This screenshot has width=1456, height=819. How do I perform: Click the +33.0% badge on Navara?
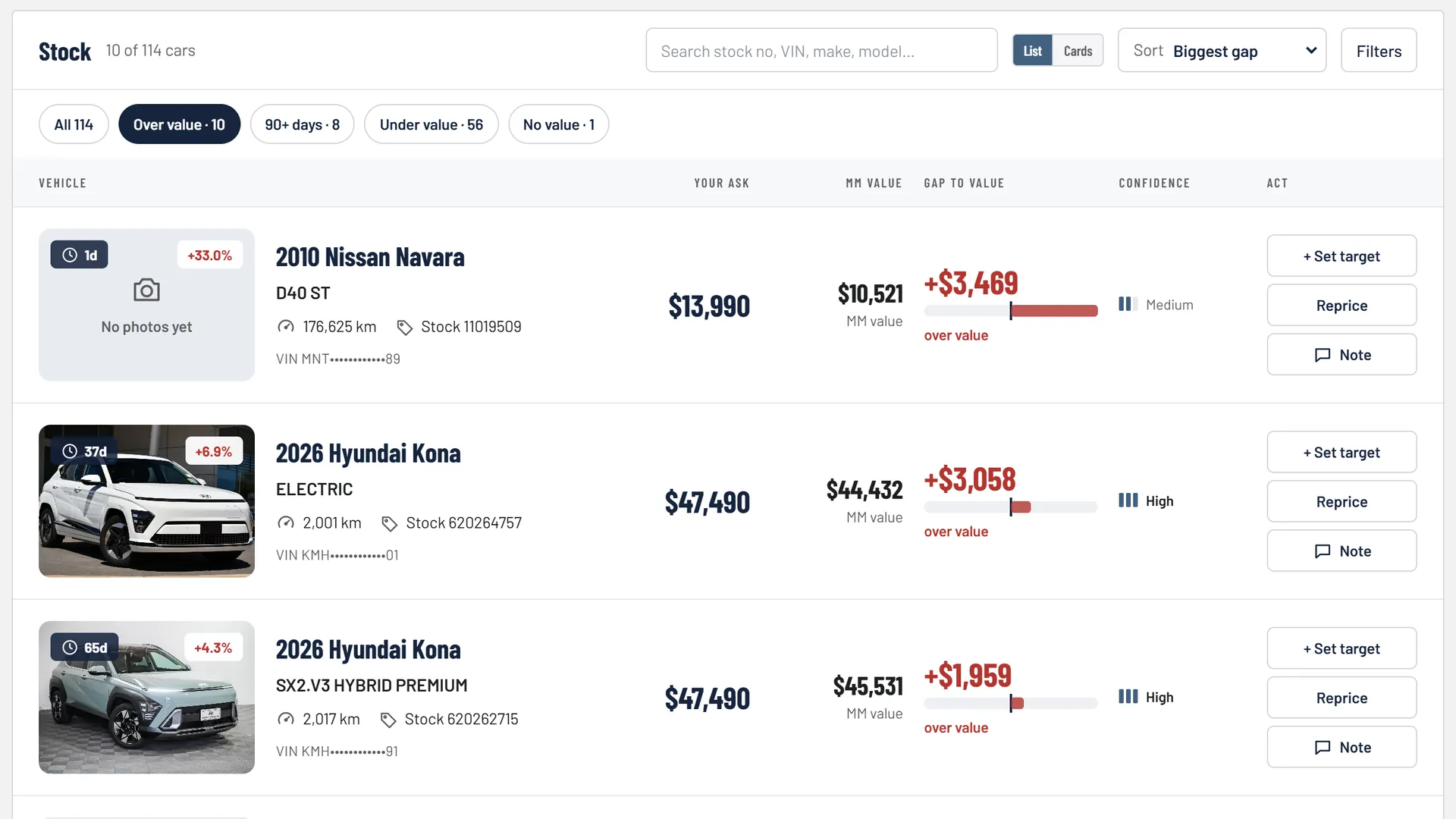(210, 256)
